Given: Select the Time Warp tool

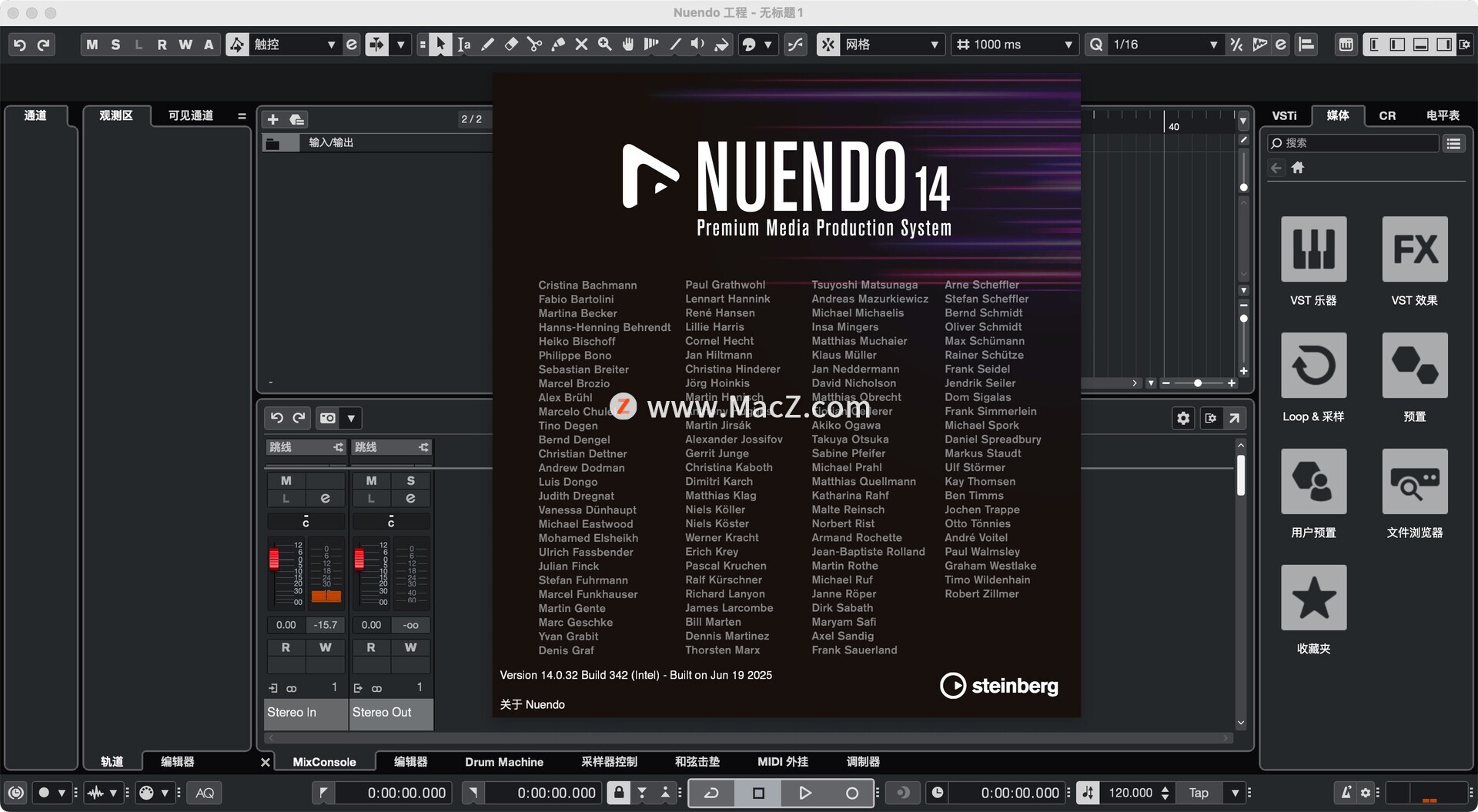Looking at the screenshot, I should (x=651, y=45).
